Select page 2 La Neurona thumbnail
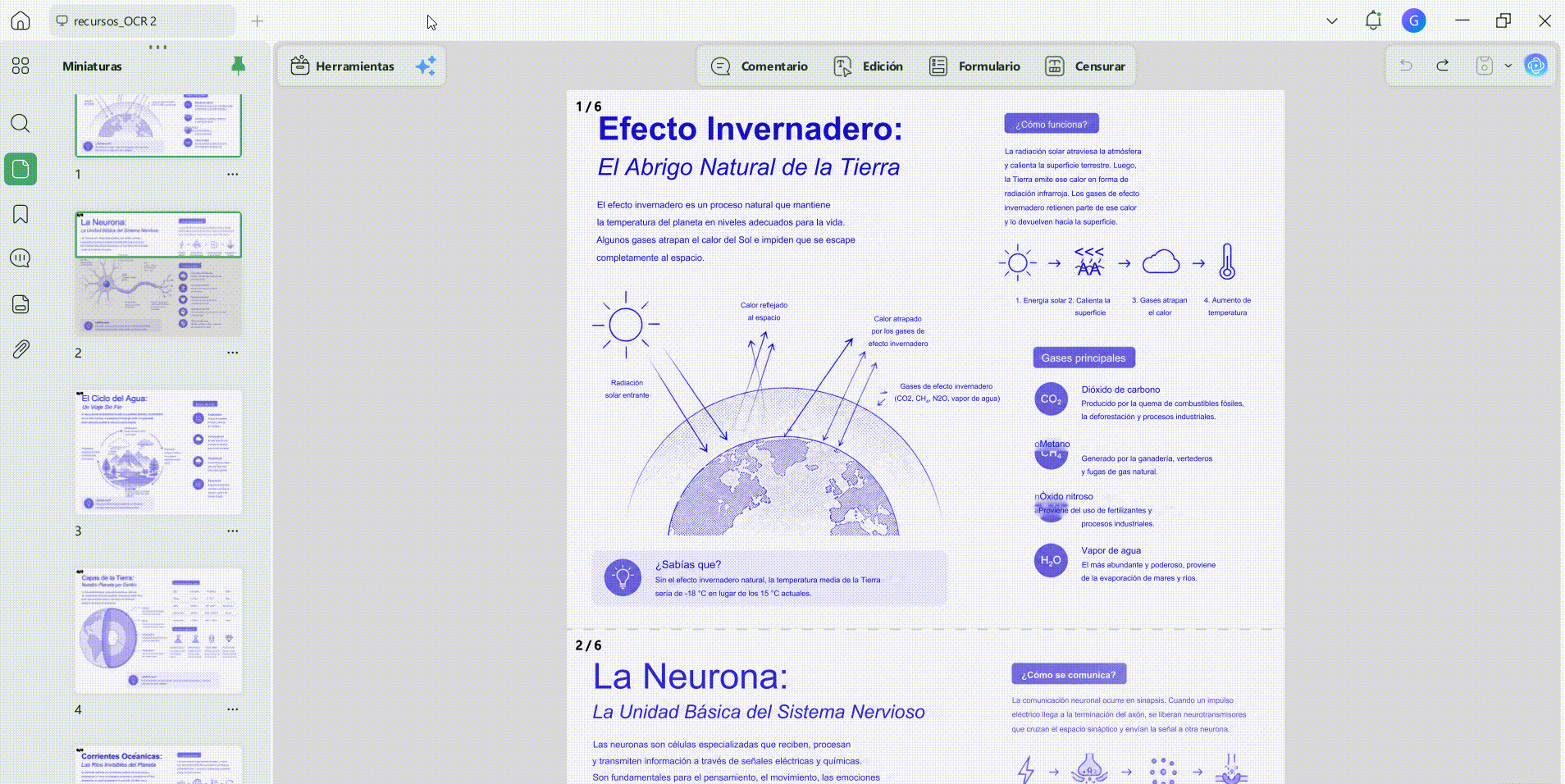This screenshot has width=1565, height=784. [x=158, y=274]
